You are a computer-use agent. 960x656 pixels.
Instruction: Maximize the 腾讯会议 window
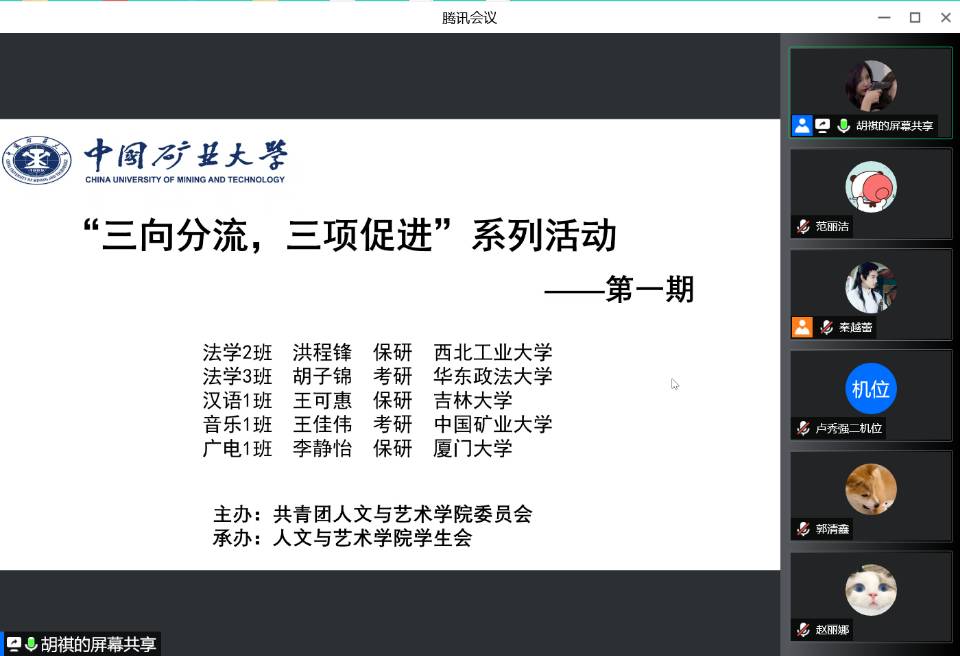point(914,17)
